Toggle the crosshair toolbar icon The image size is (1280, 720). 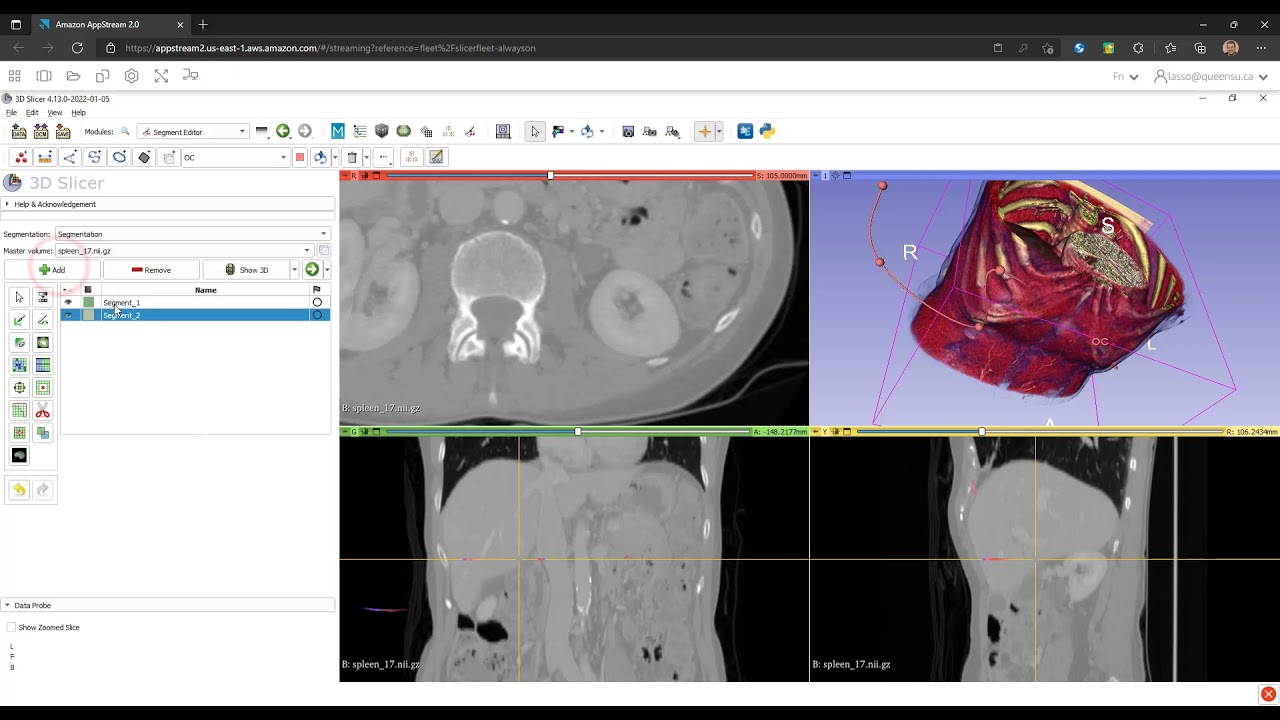[705, 131]
